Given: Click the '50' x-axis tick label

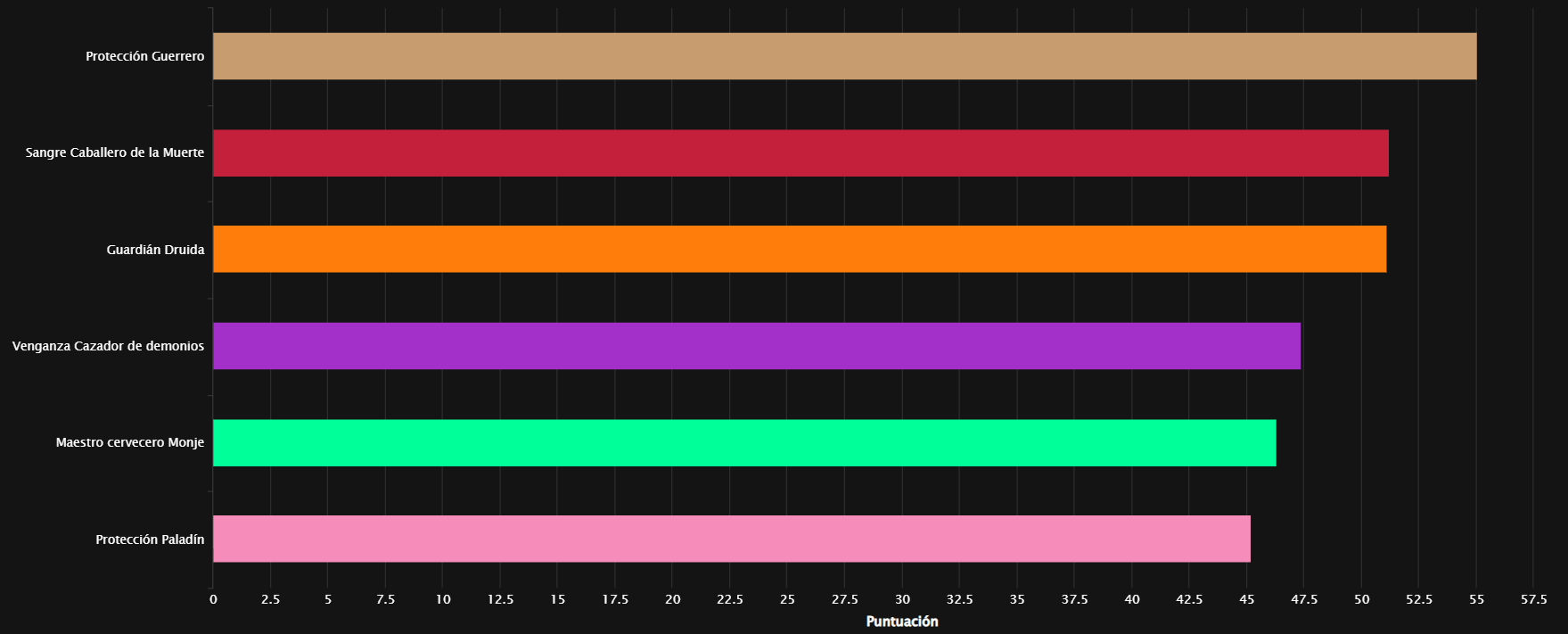Looking at the screenshot, I should coord(1362,599).
